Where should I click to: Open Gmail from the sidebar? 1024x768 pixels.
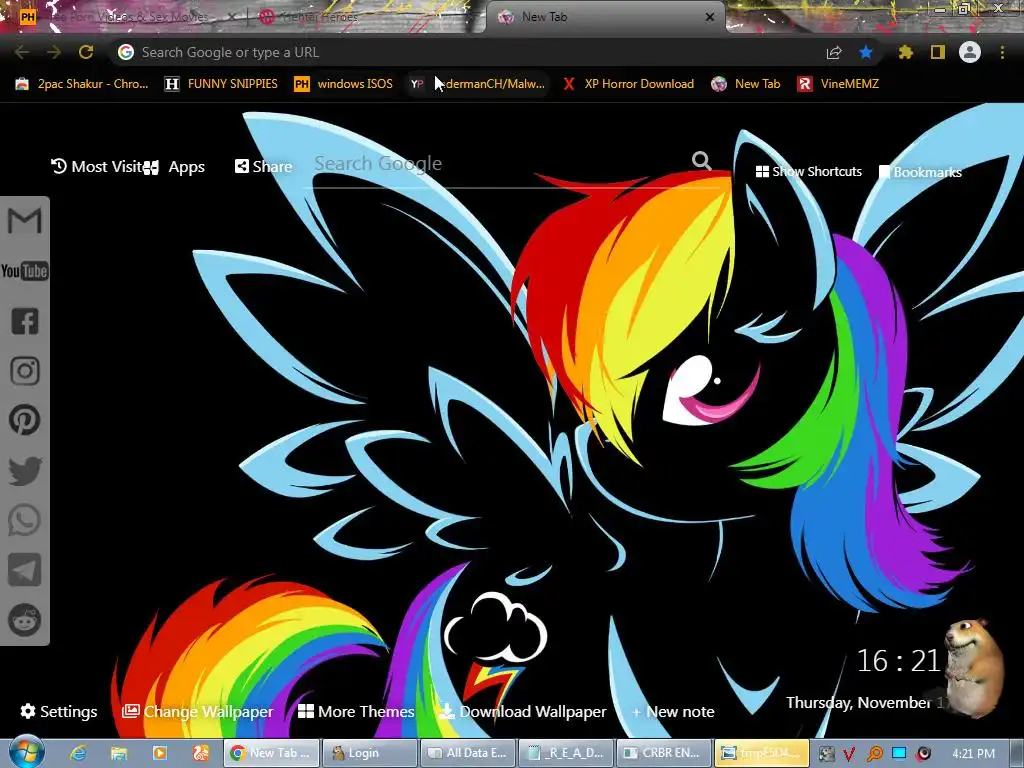coord(24,220)
